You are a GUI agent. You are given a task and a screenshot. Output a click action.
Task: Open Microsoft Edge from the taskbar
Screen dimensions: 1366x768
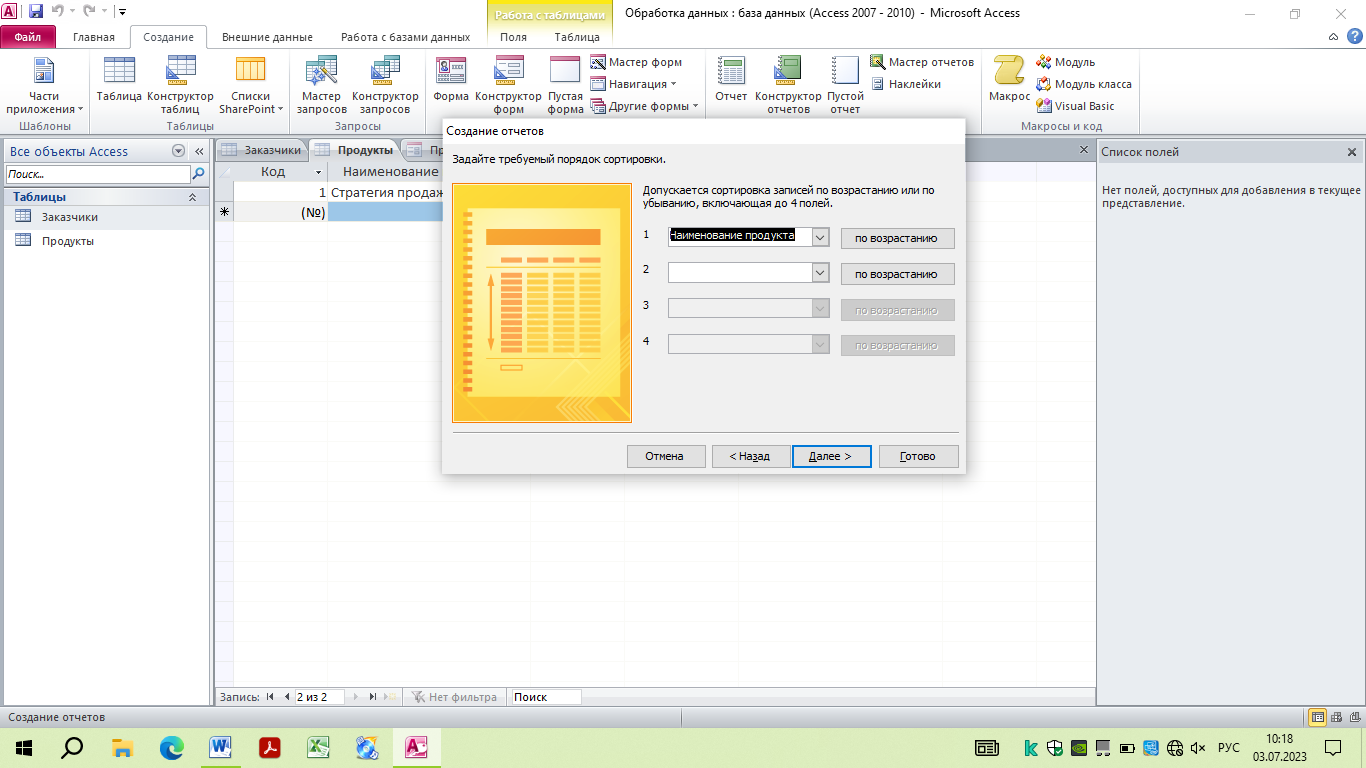[172, 747]
